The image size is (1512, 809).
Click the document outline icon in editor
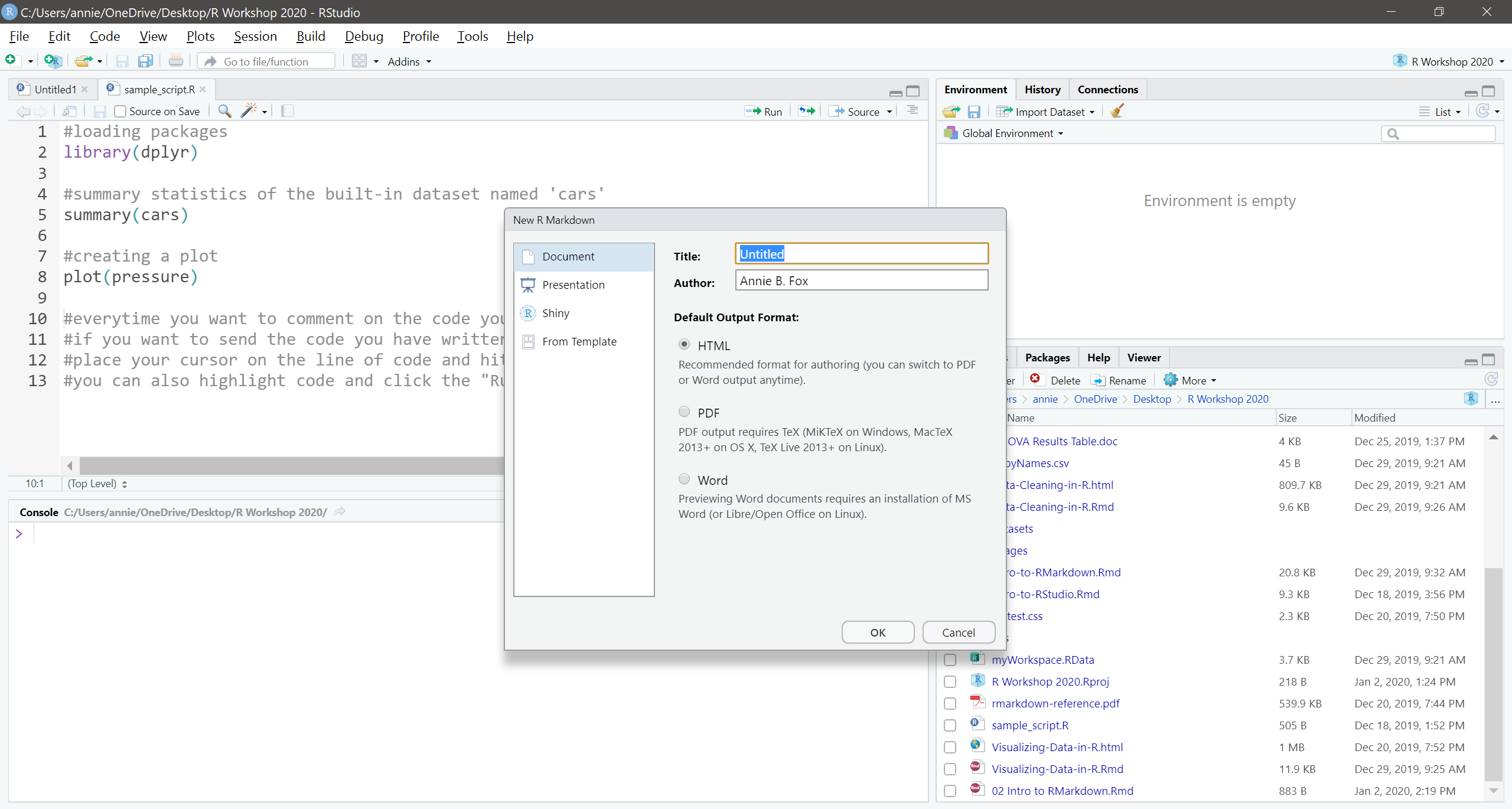913,110
